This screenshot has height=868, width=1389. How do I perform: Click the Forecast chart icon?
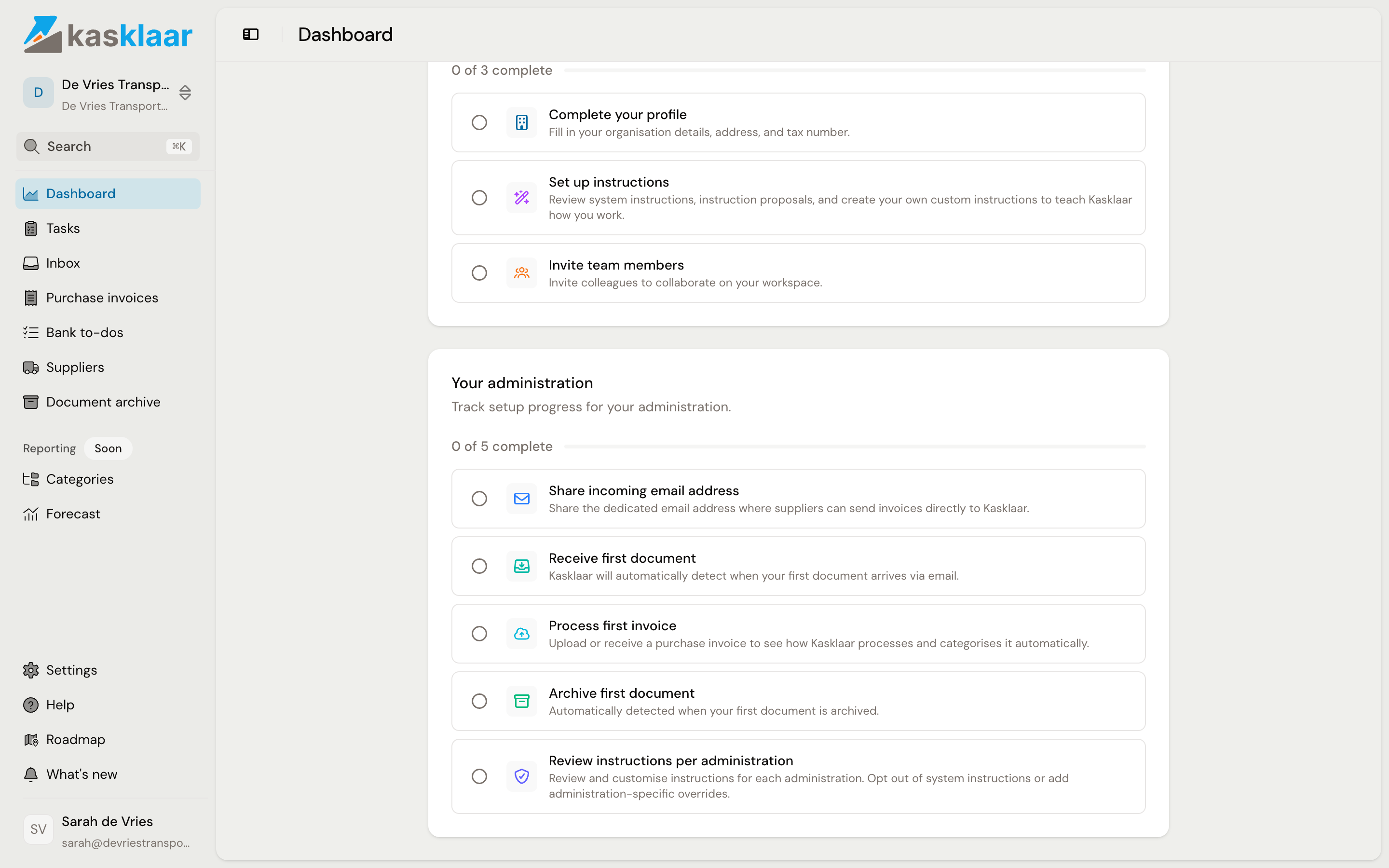[31, 514]
